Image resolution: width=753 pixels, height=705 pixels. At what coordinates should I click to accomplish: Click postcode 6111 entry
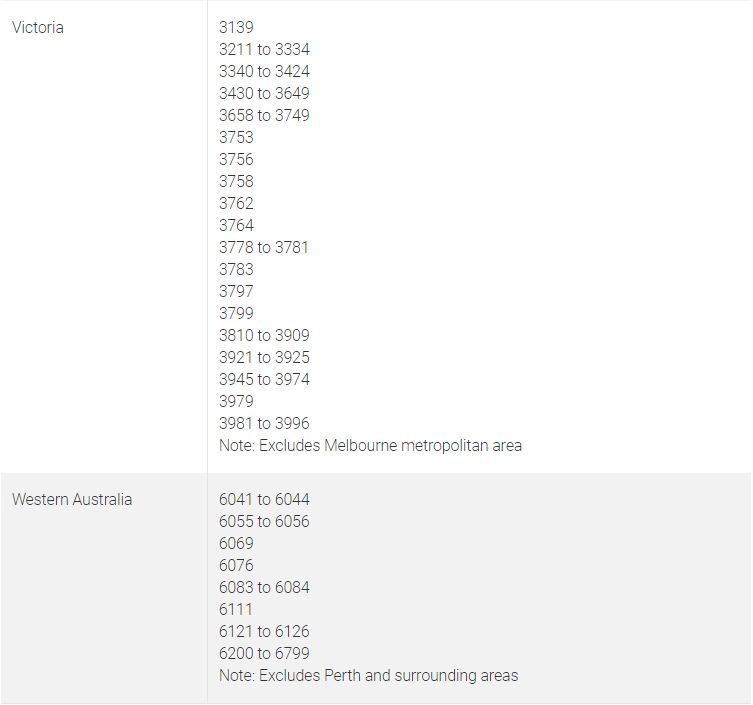point(235,609)
